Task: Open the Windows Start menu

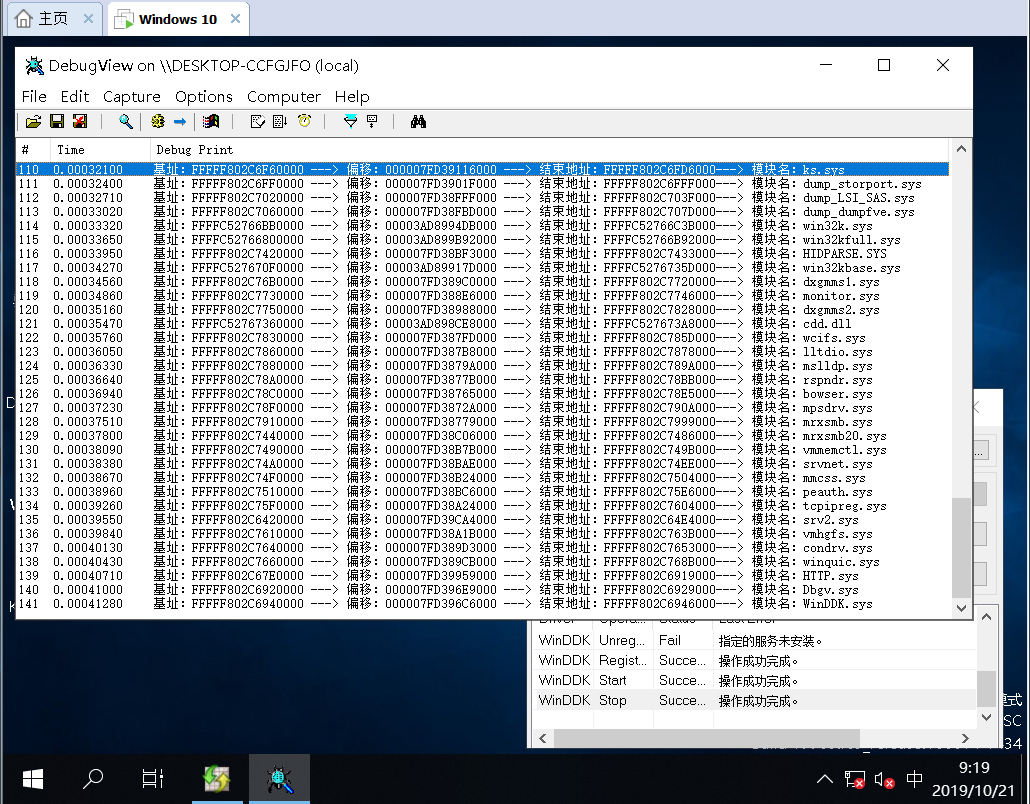Action: point(32,779)
